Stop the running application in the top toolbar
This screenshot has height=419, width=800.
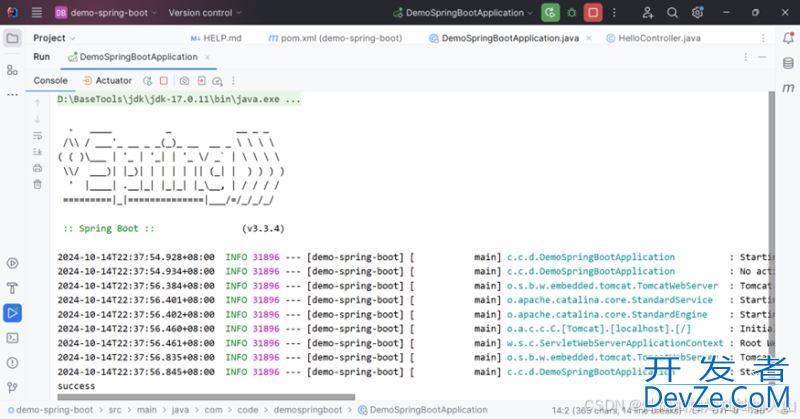tap(593, 13)
